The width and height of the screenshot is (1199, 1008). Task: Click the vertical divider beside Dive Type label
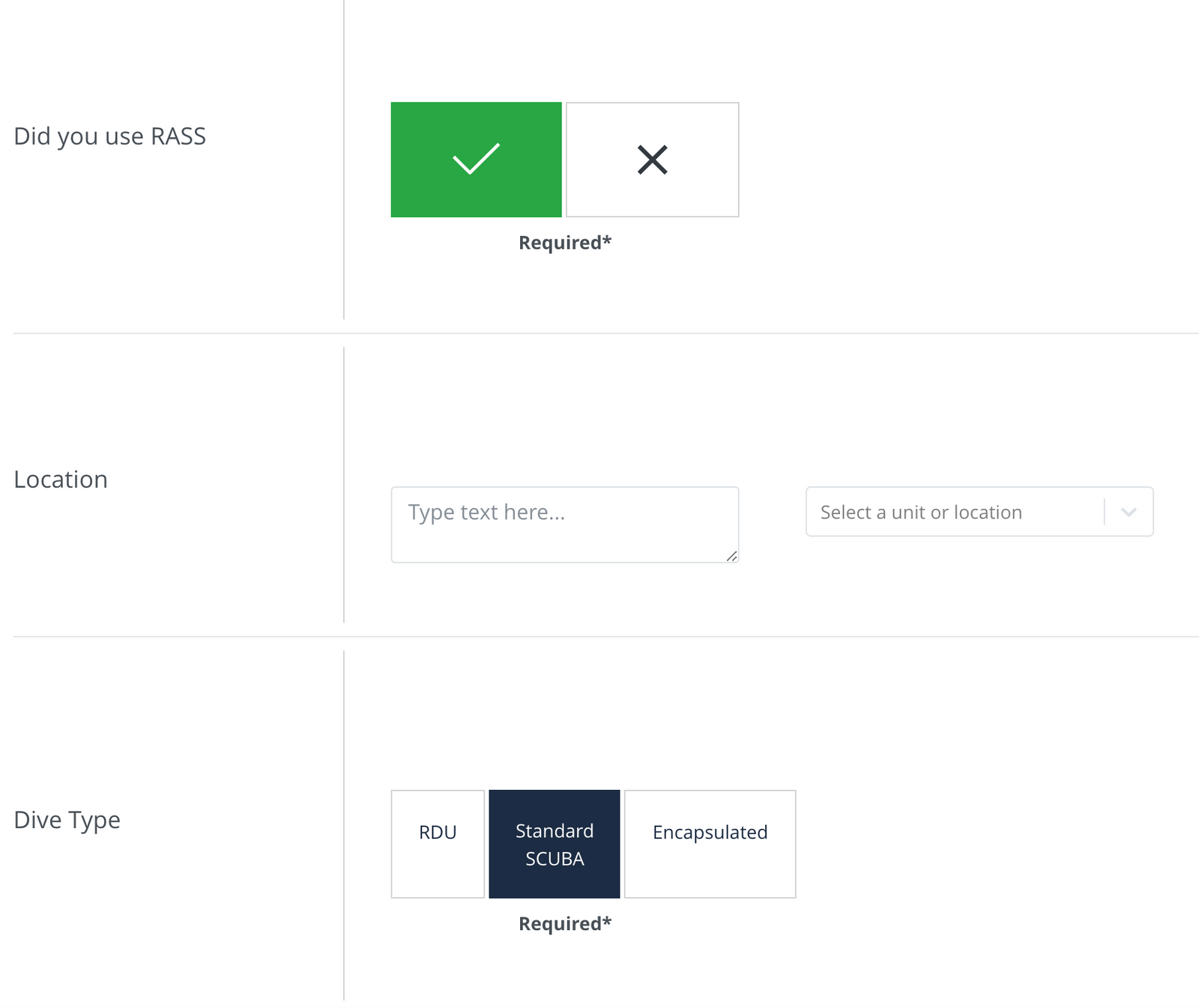pyautogui.click(x=344, y=825)
